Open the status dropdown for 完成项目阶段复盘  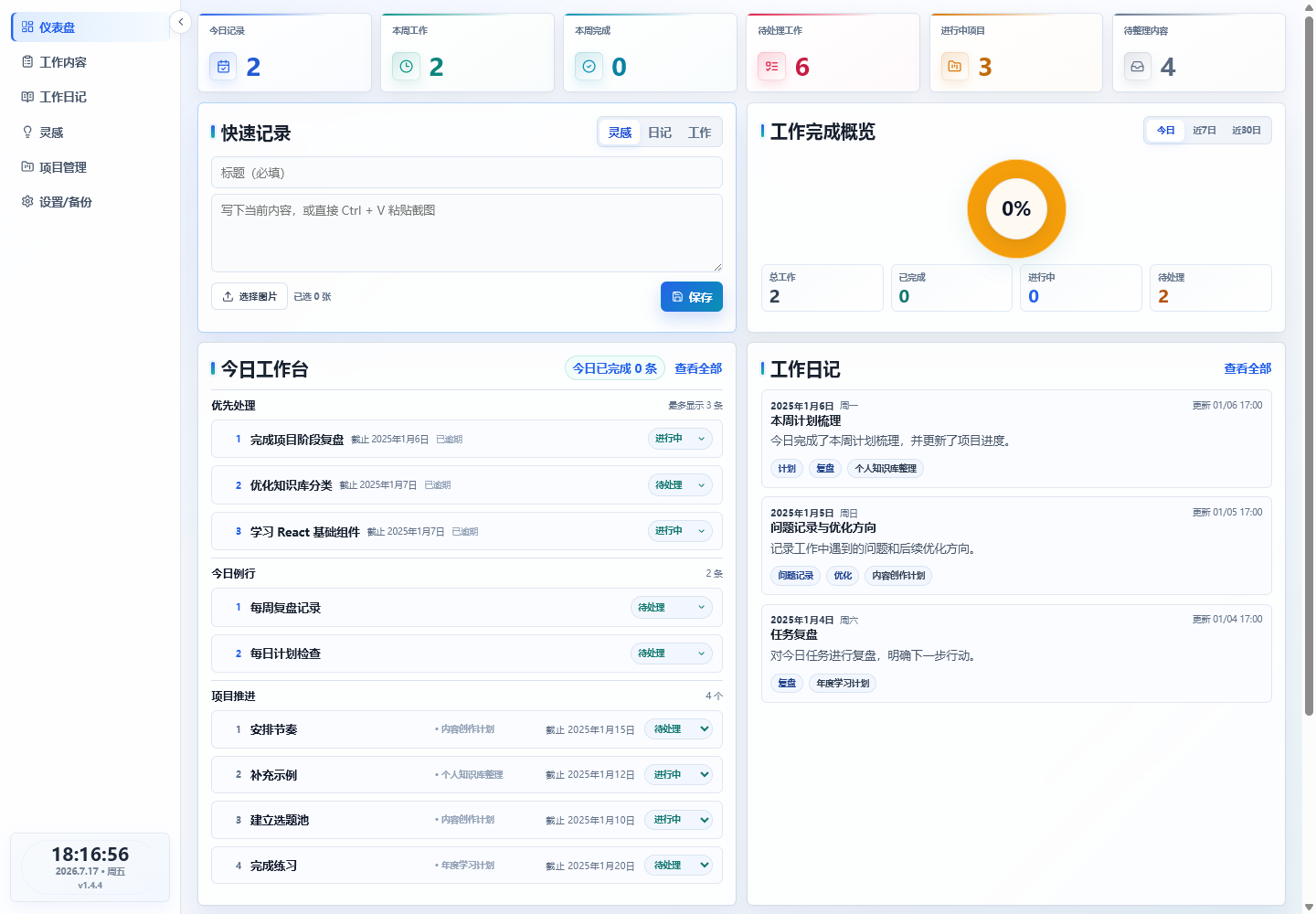(680, 439)
